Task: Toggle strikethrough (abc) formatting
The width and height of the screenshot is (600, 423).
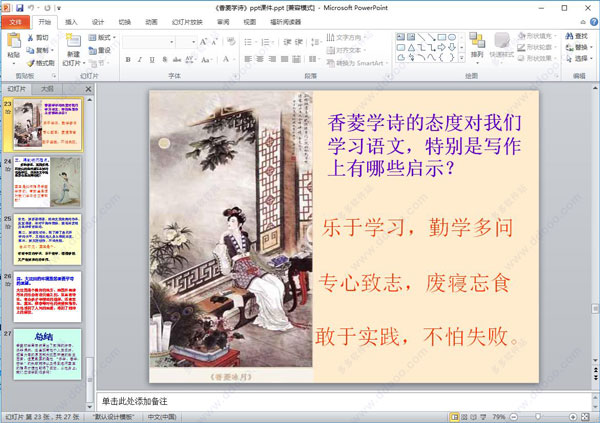Action: pos(176,59)
